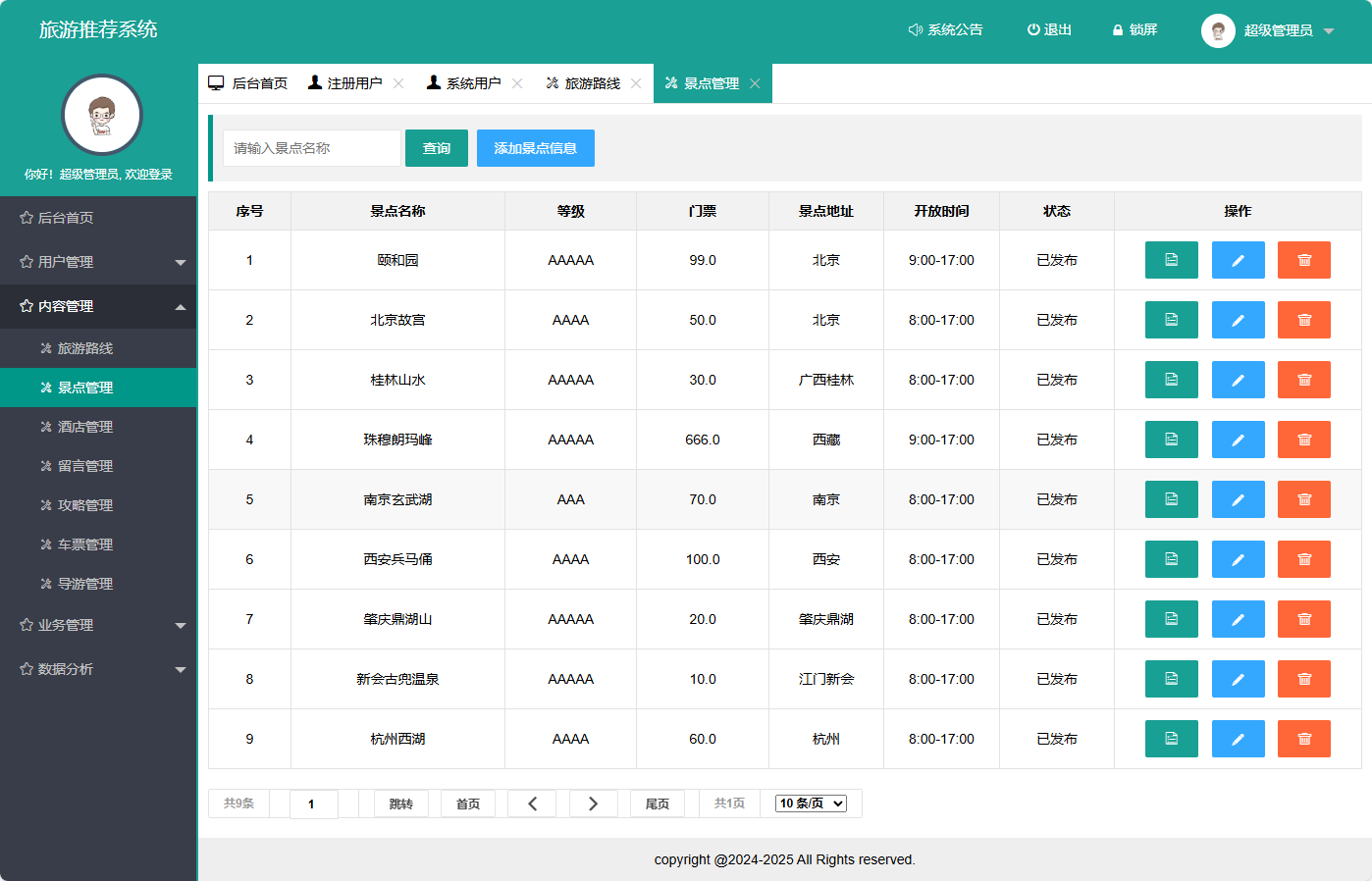Go to next page arrow

point(593,803)
